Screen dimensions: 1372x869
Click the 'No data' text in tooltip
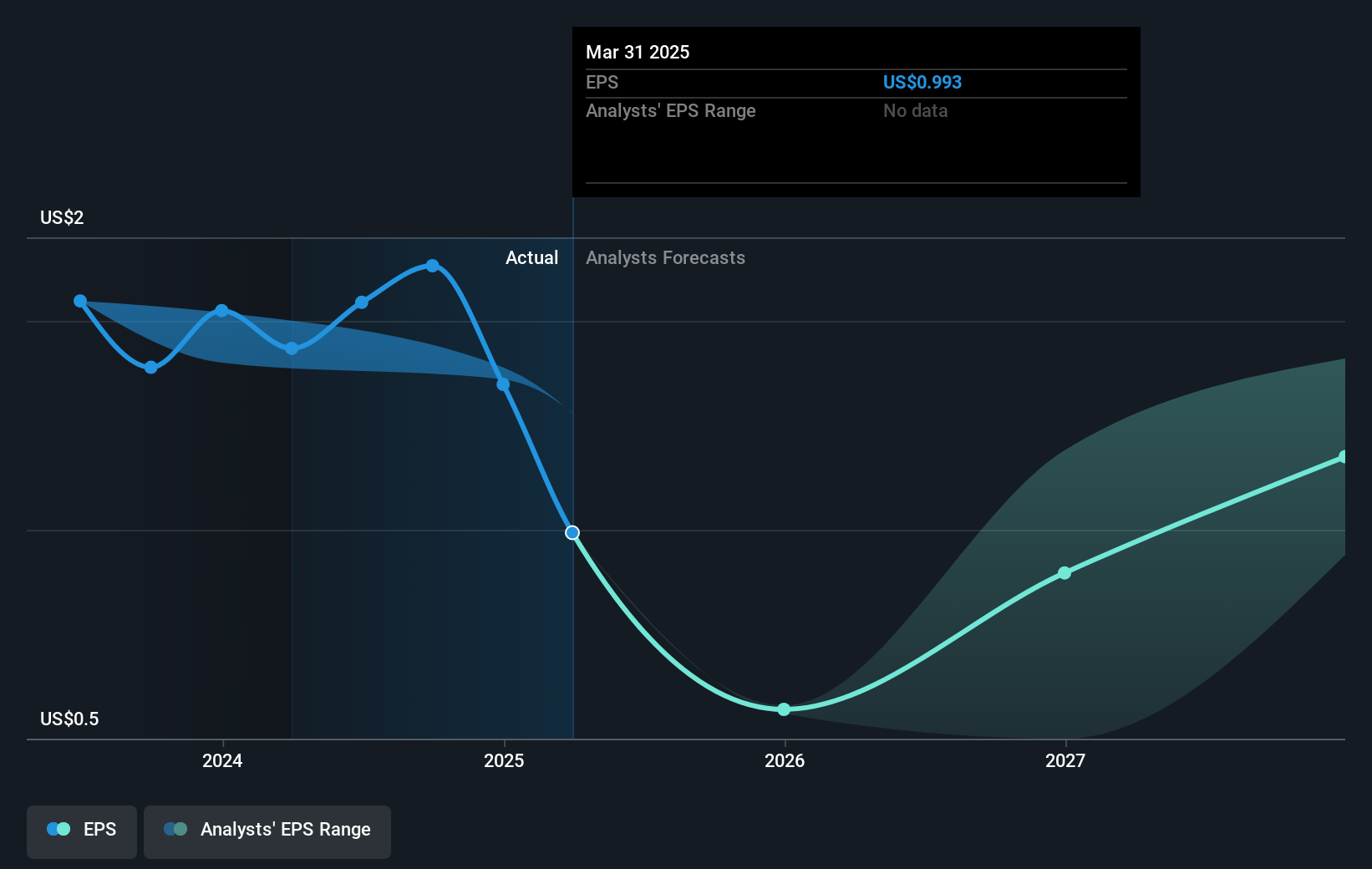click(x=915, y=110)
